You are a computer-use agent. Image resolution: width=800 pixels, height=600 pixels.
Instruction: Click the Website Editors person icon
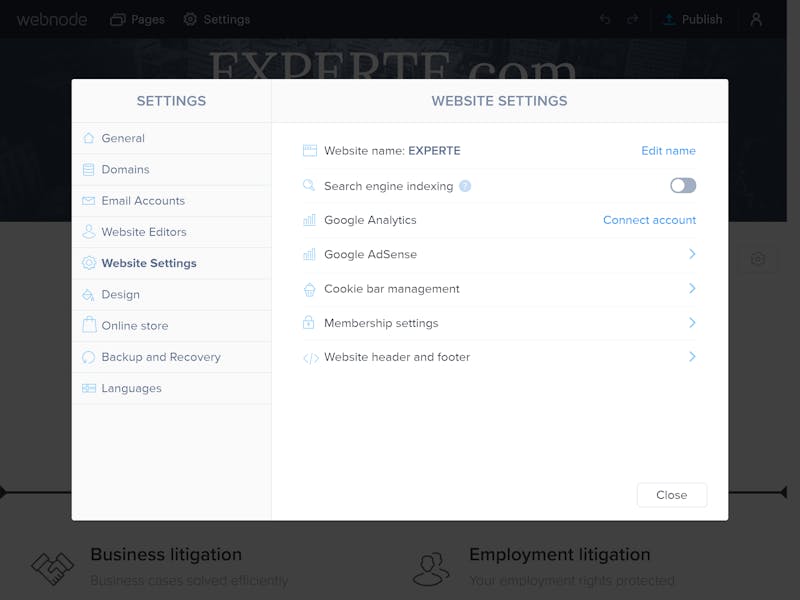89,232
